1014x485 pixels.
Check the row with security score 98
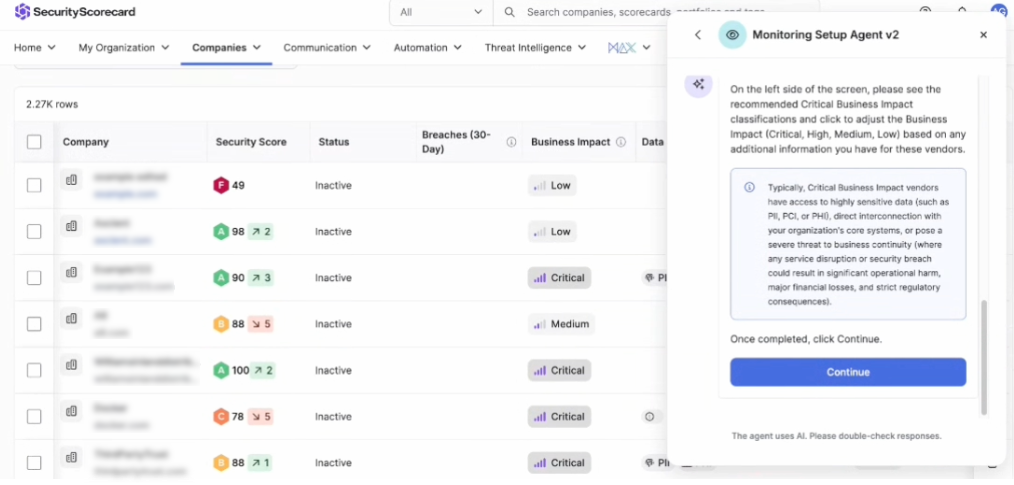(34, 232)
